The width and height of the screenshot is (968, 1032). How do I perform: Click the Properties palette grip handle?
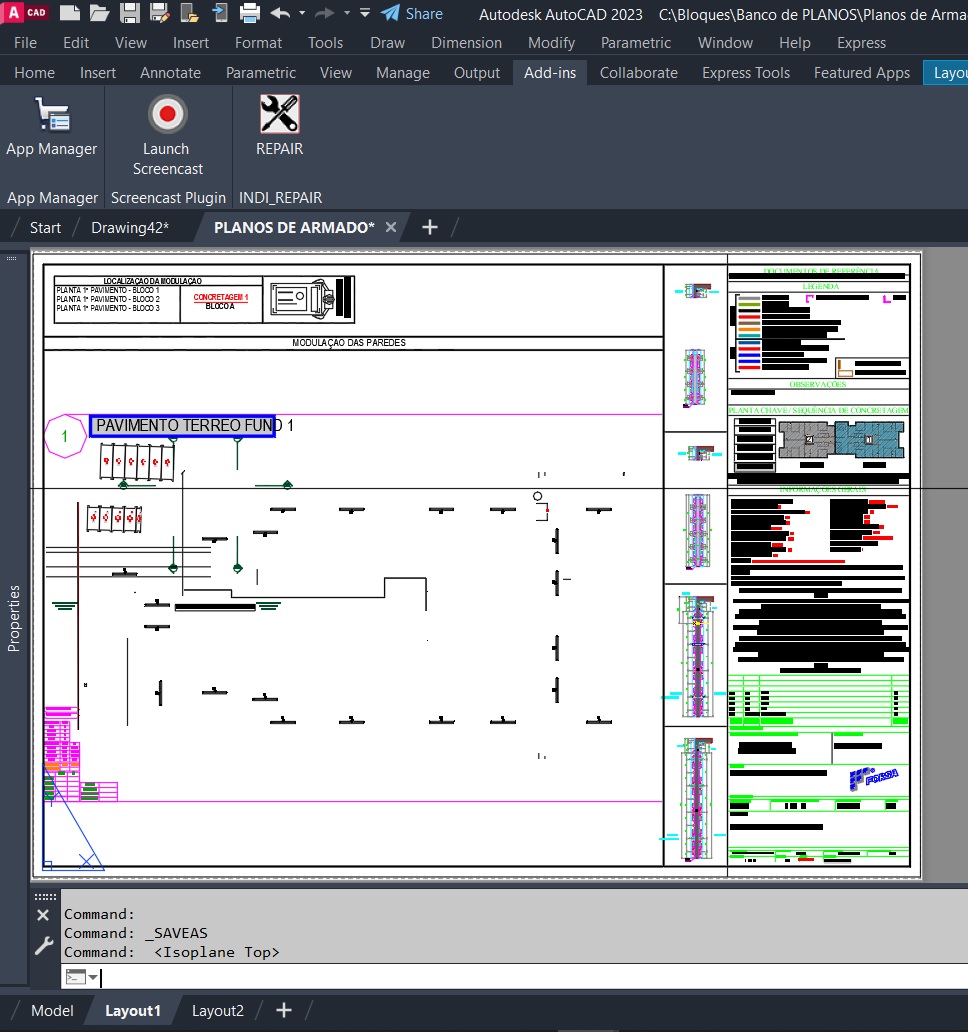pyautogui.click(x=12, y=258)
